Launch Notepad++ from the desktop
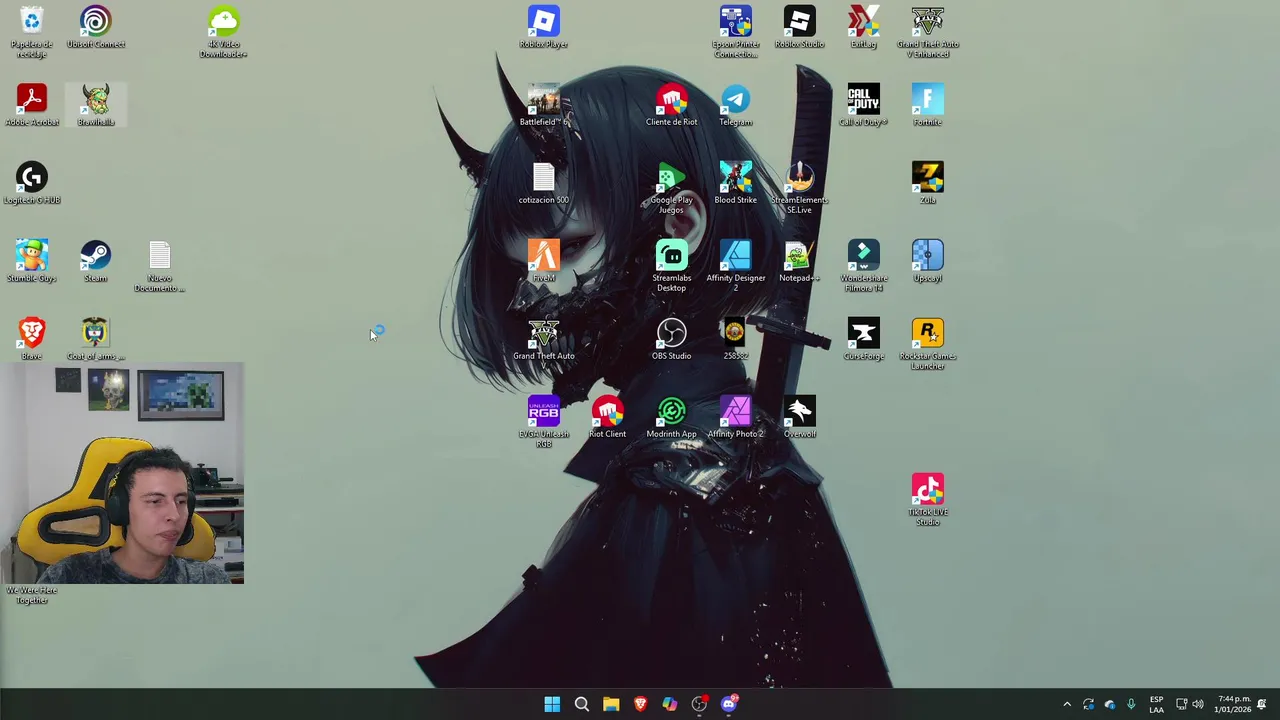The width and height of the screenshot is (1280, 720). click(x=800, y=262)
